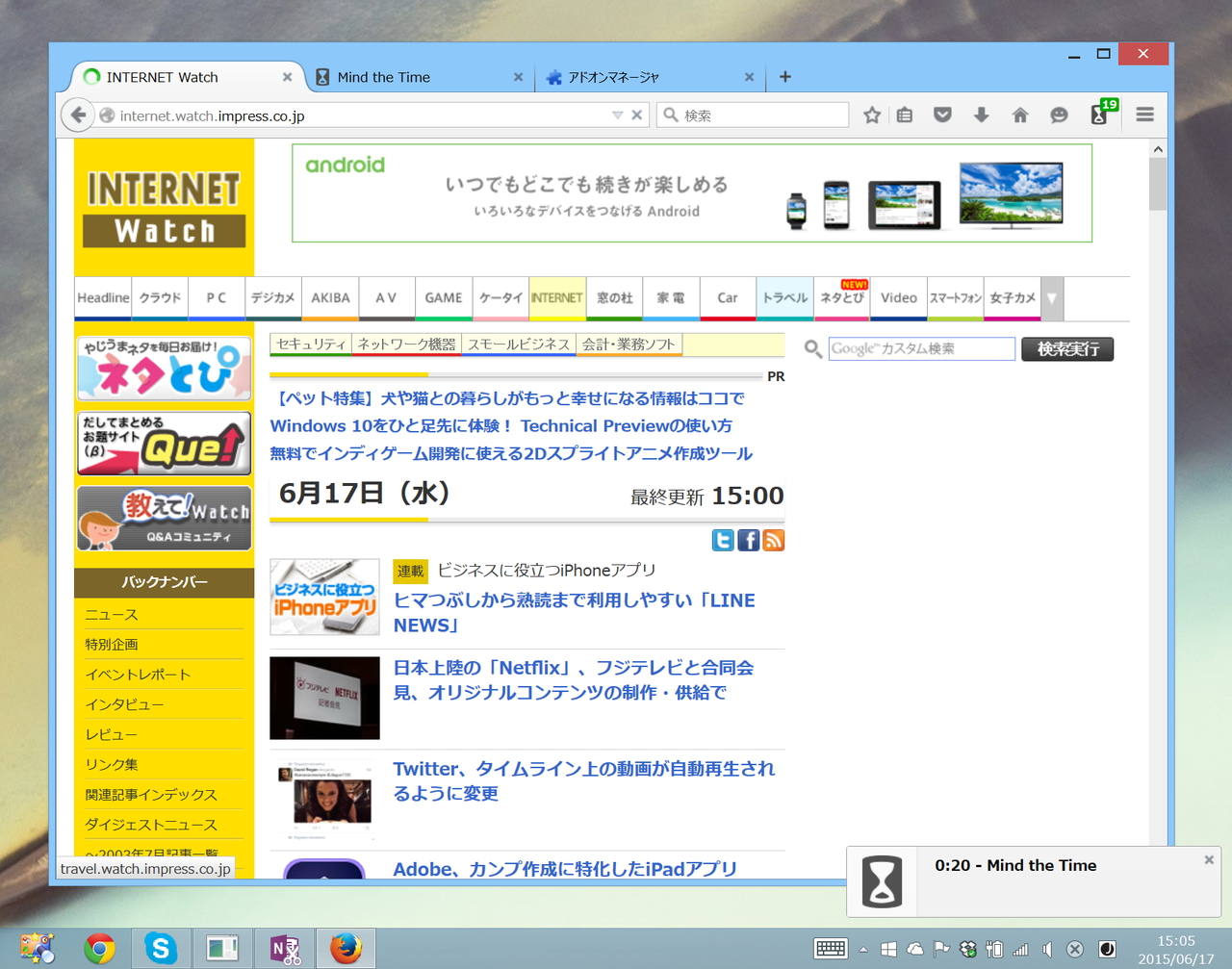
Task: Share via the Facebook icon
Action: tap(748, 540)
